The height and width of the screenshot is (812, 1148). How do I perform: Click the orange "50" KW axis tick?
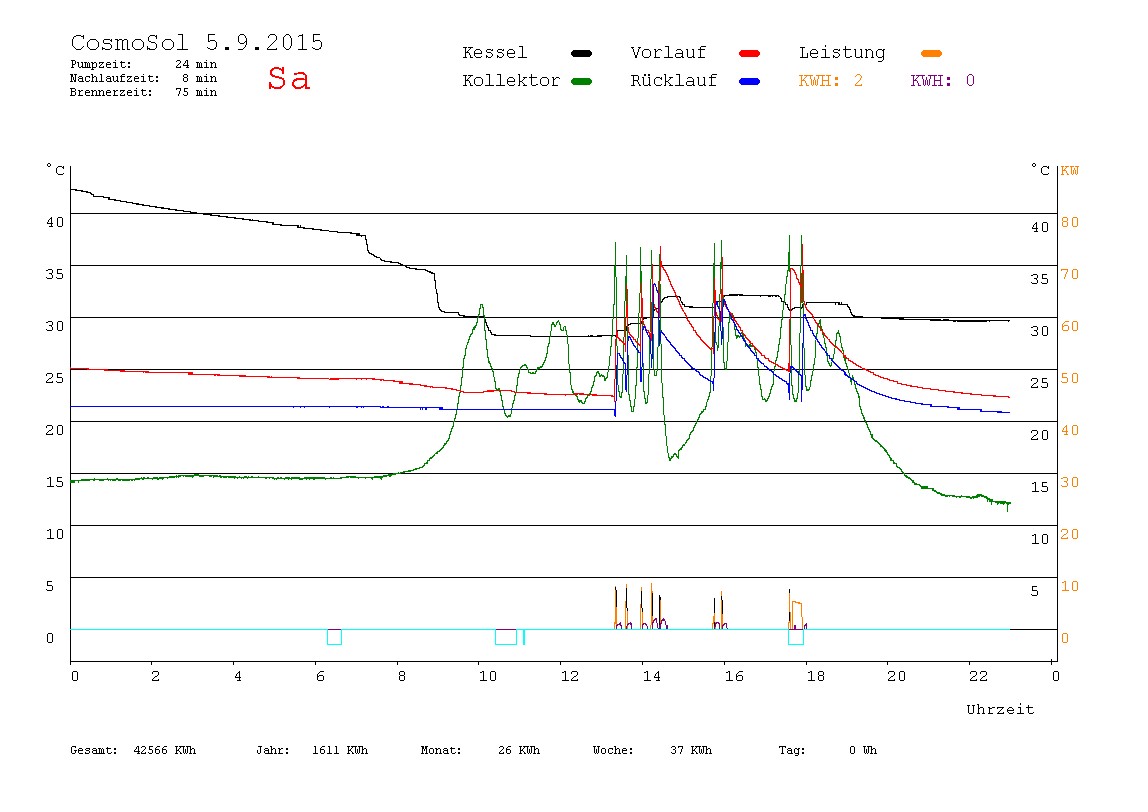(1070, 378)
